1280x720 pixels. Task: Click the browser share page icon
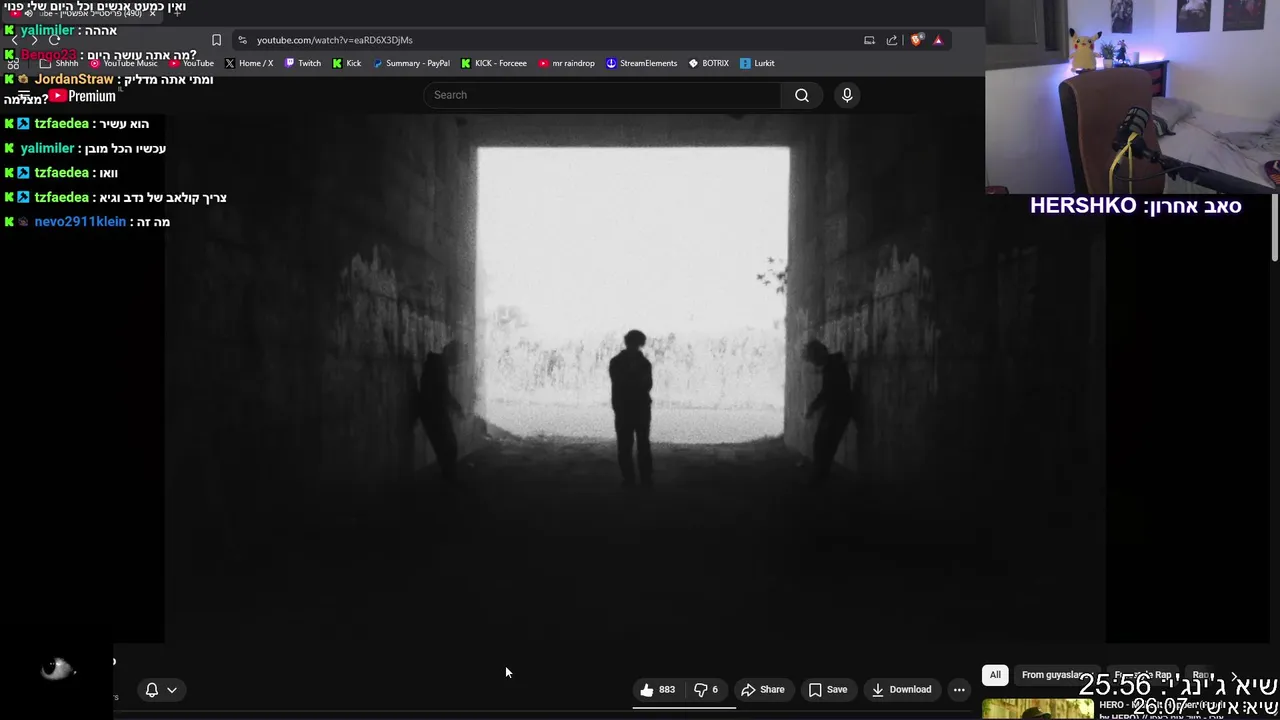(x=892, y=40)
